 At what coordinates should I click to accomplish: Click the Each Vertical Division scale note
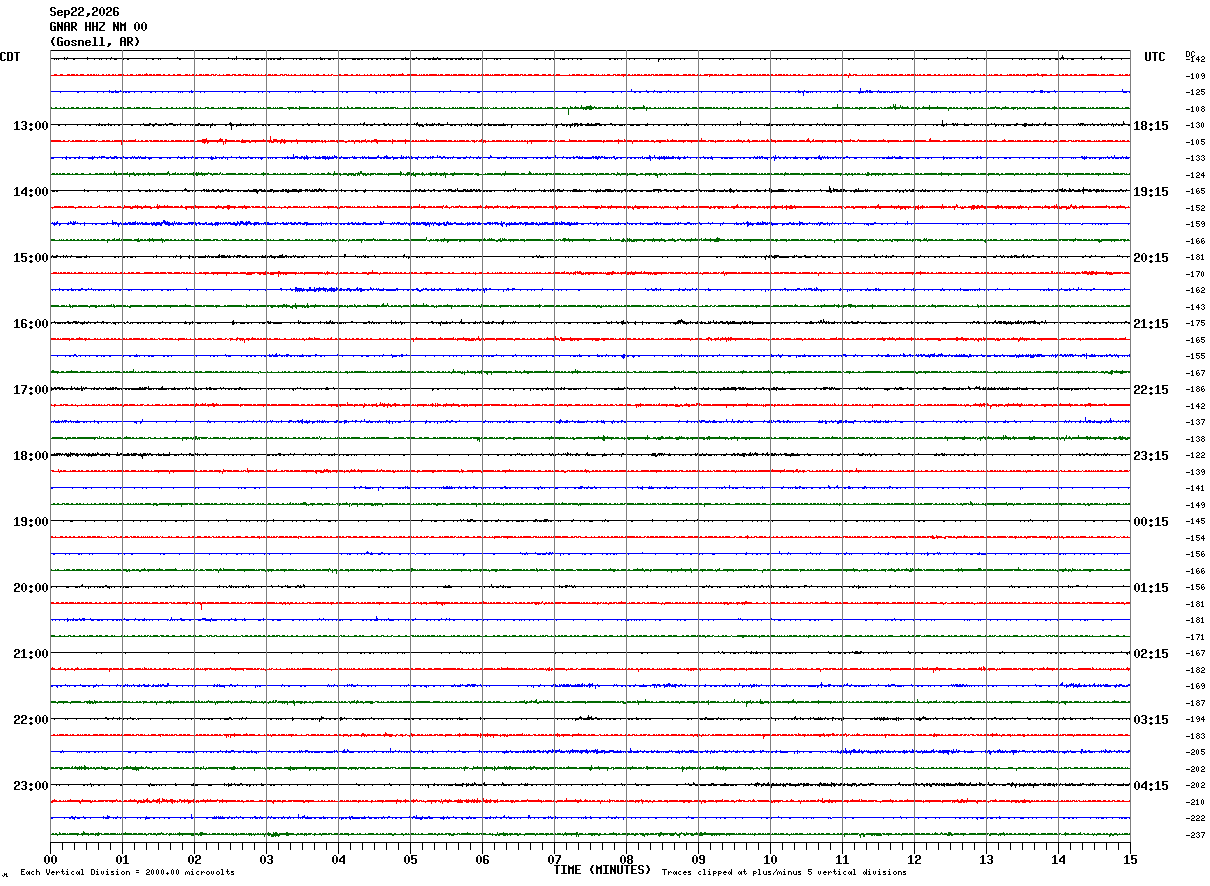click(127, 873)
